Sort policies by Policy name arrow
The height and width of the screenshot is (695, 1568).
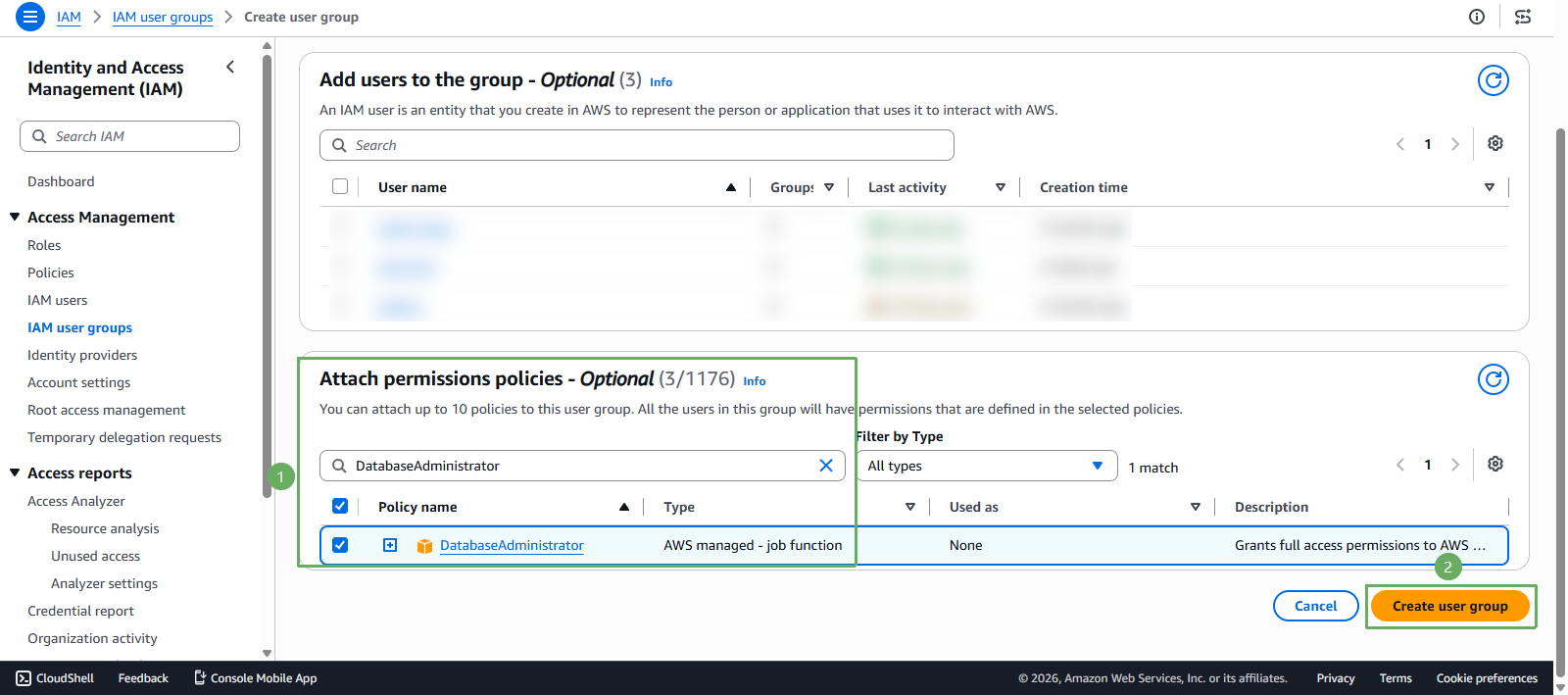pos(624,507)
